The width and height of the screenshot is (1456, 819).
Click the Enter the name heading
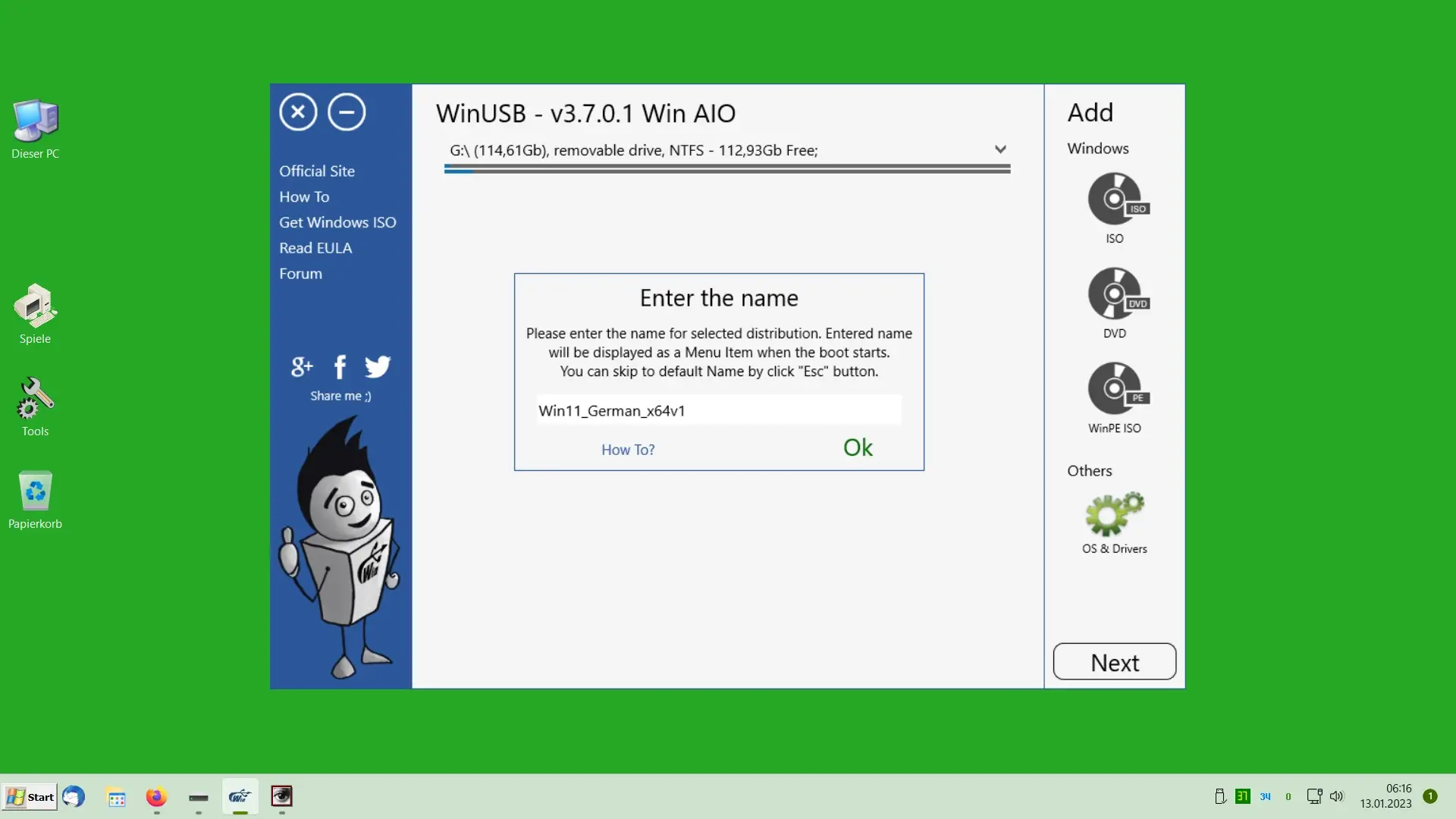[719, 298]
